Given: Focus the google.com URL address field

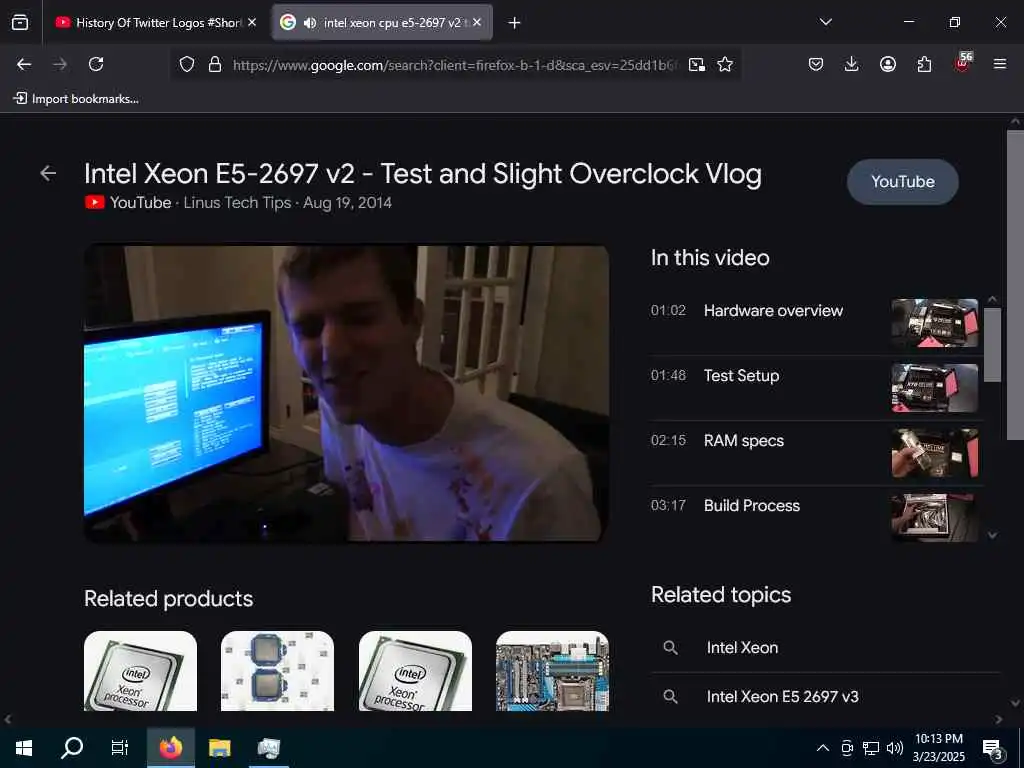Looking at the screenshot, I should [x=455, y=65].
